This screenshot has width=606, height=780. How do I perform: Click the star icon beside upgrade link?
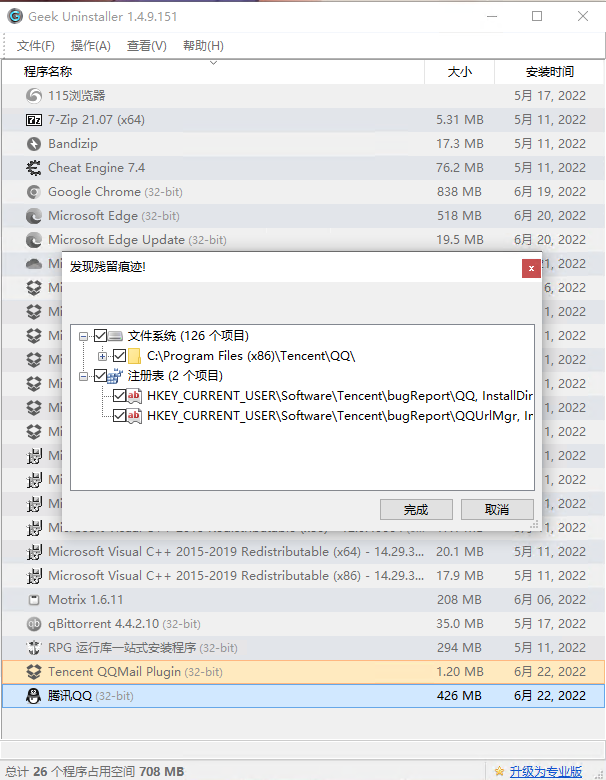[x=498, y=771]
